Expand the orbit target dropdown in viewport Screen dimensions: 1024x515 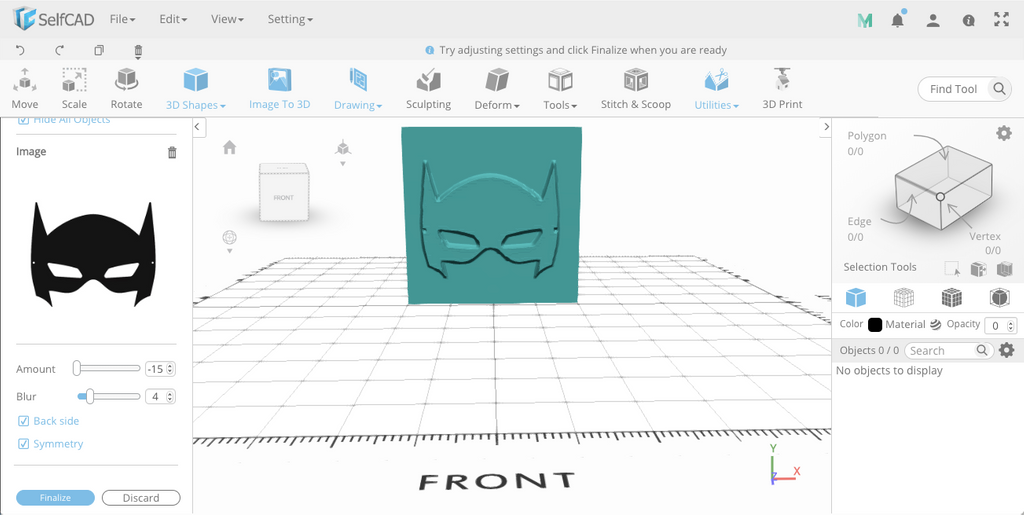click(x=229, y=251)
